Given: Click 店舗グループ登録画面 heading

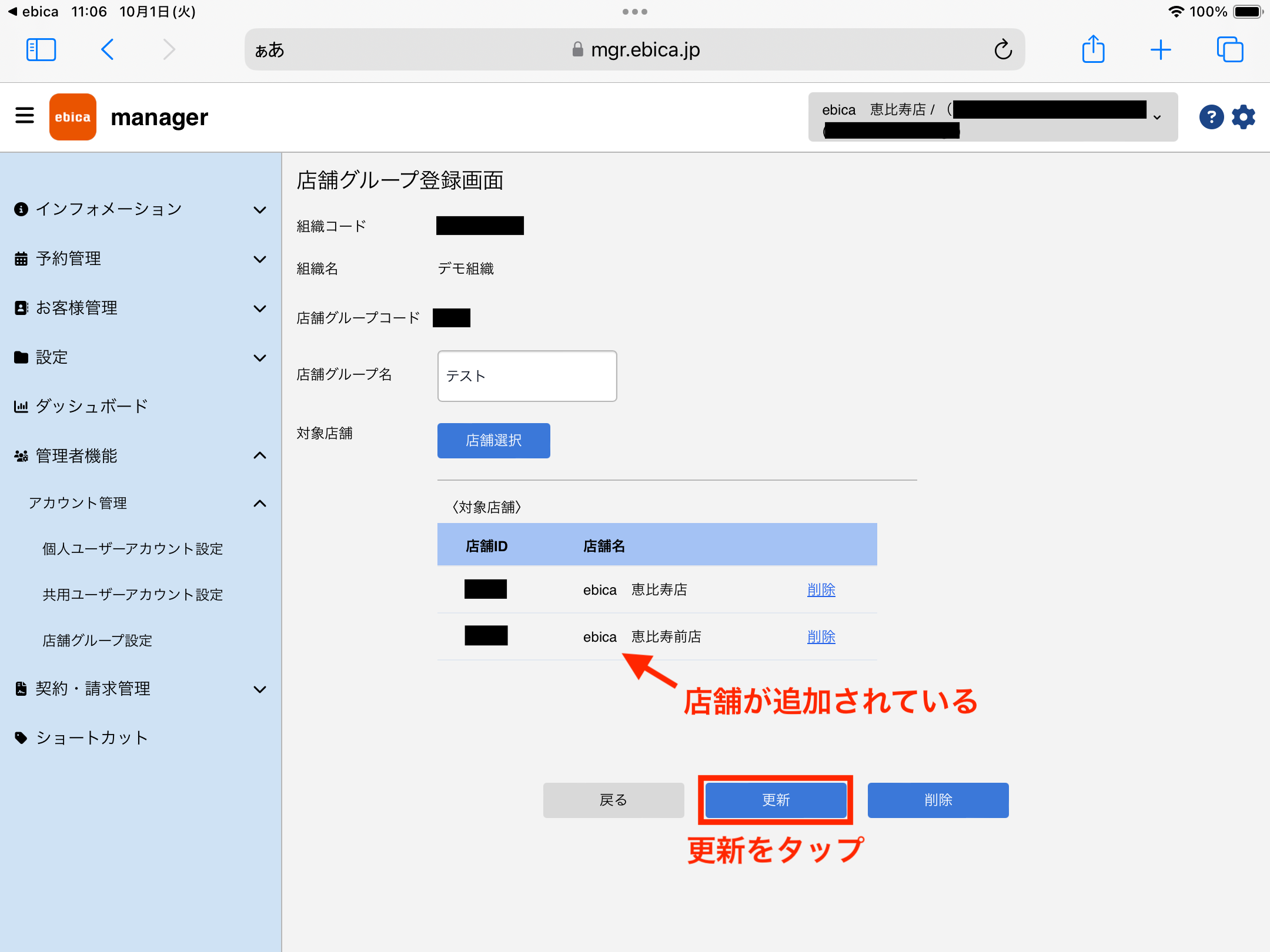Looking at the screenshot, I should (400, 180).
